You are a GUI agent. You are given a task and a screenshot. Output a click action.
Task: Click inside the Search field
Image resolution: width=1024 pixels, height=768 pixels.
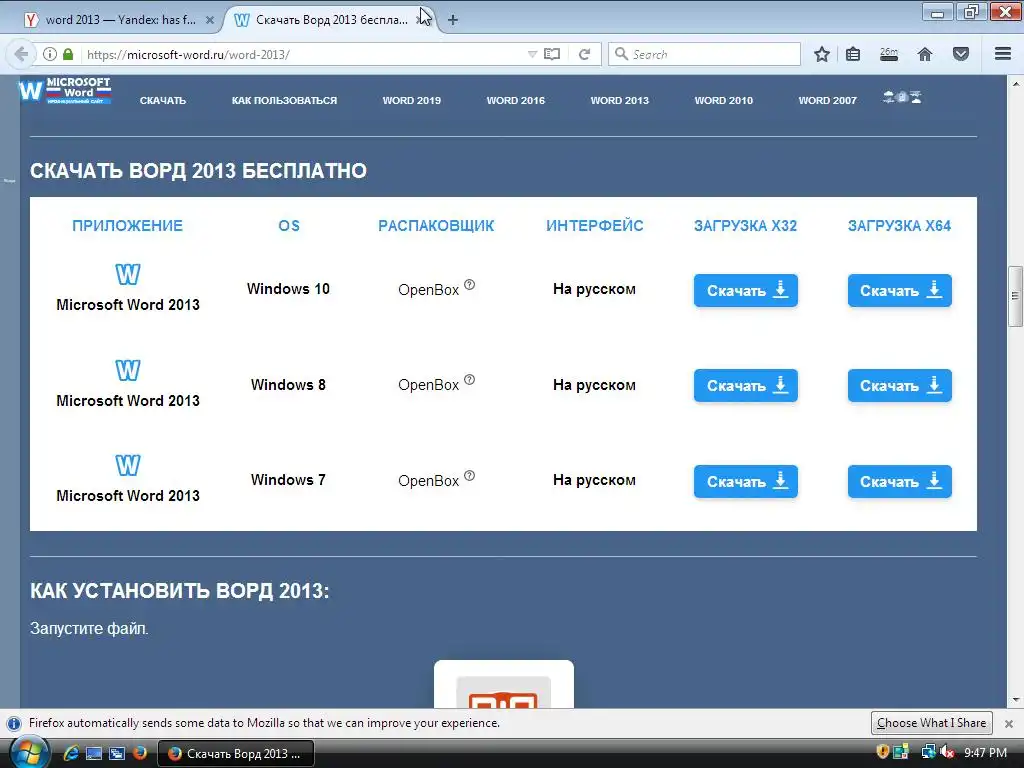point(704,54)
